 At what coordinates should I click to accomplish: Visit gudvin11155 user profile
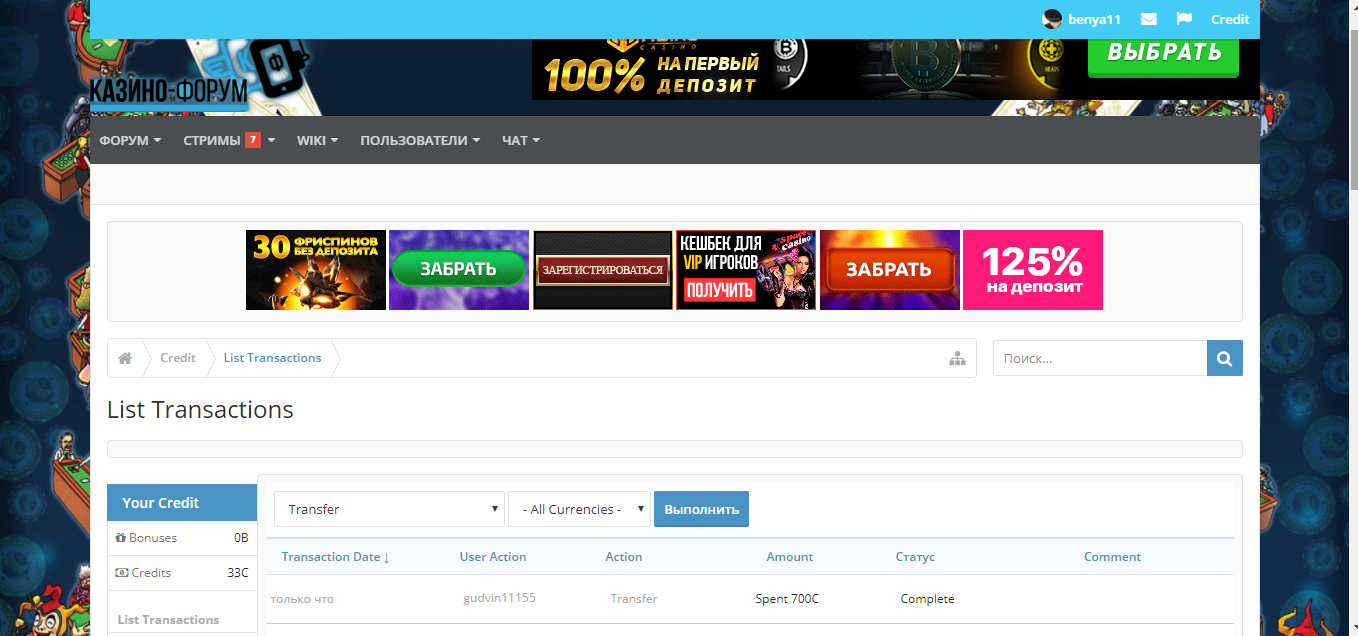click(x=498, y=597)
